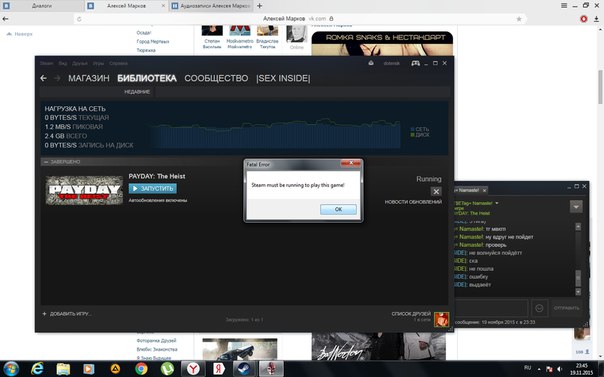Viewport: 604px width, 377px height.
Task: Click chat scrollbar down arrow
Action: click(x=578, y=292)
